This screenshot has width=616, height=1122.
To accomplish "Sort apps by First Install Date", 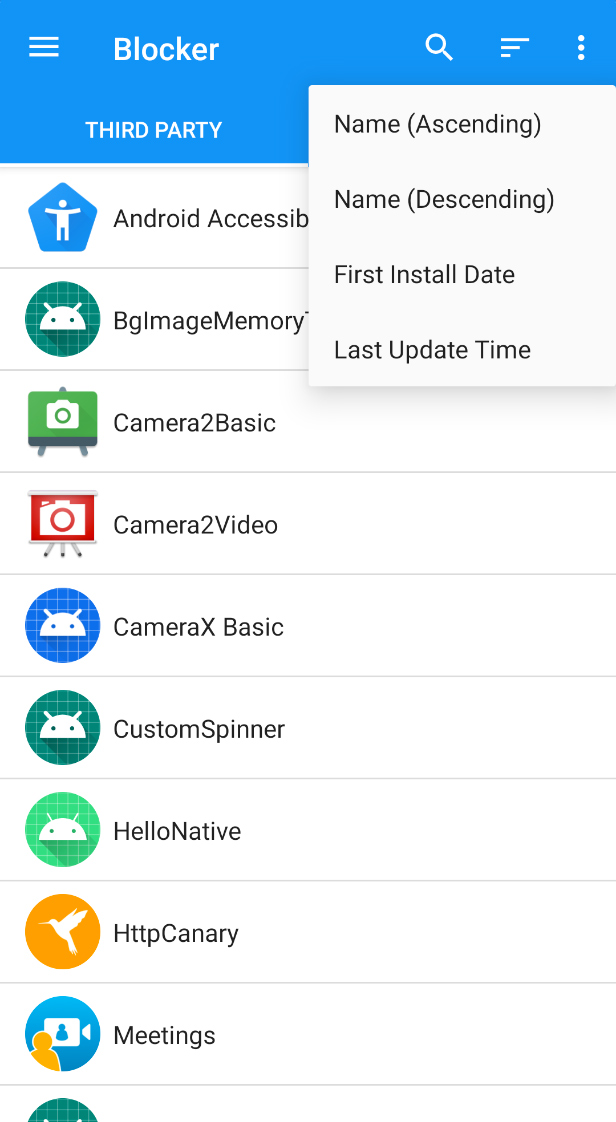I will (424, 274).
